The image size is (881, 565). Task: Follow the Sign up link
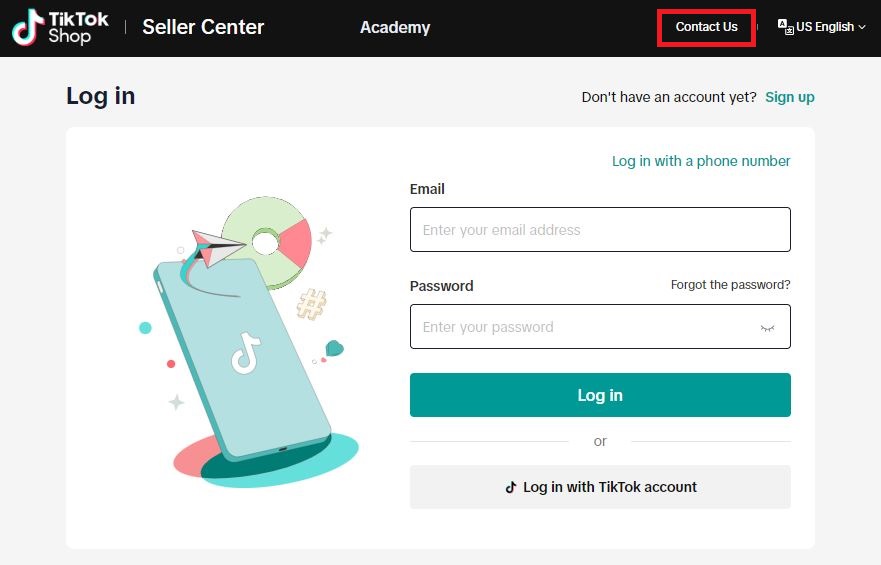(x=789, y=97)
